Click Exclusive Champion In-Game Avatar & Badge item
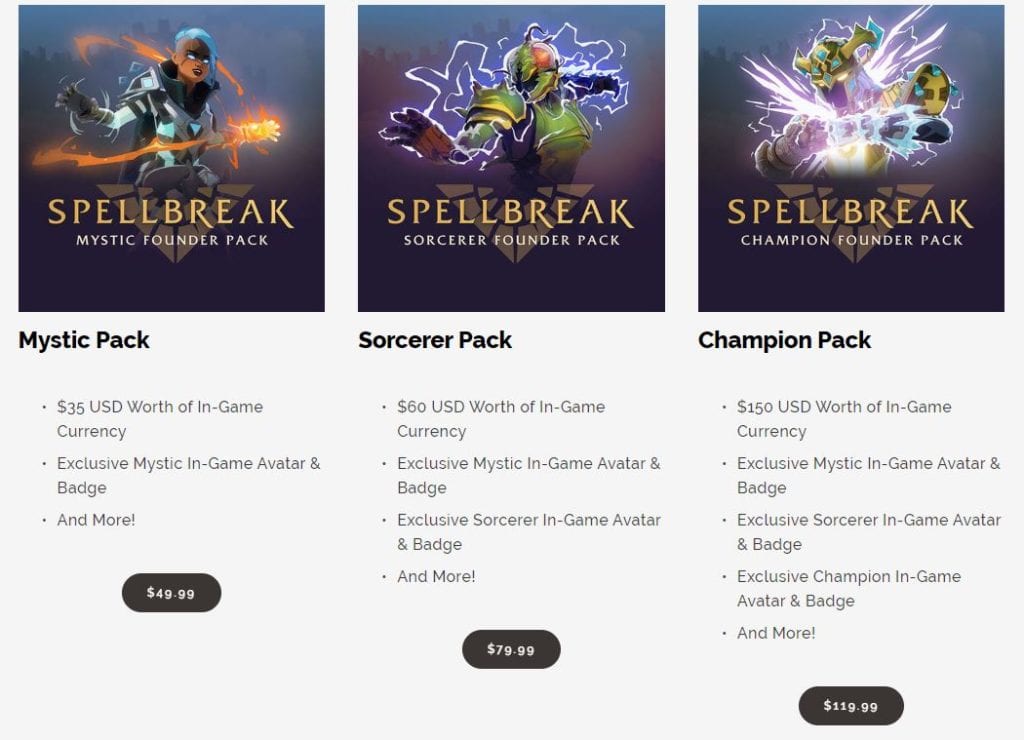The width and height of the screenshot is (1024, 740). 849,588
